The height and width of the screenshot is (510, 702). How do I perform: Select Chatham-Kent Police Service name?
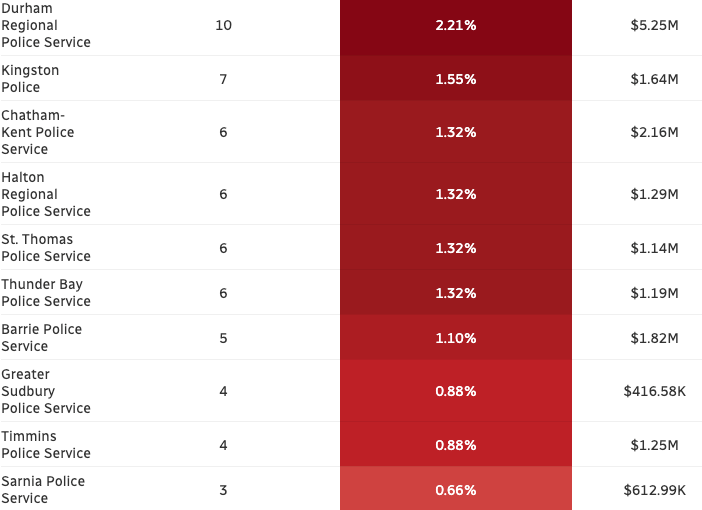38,132
